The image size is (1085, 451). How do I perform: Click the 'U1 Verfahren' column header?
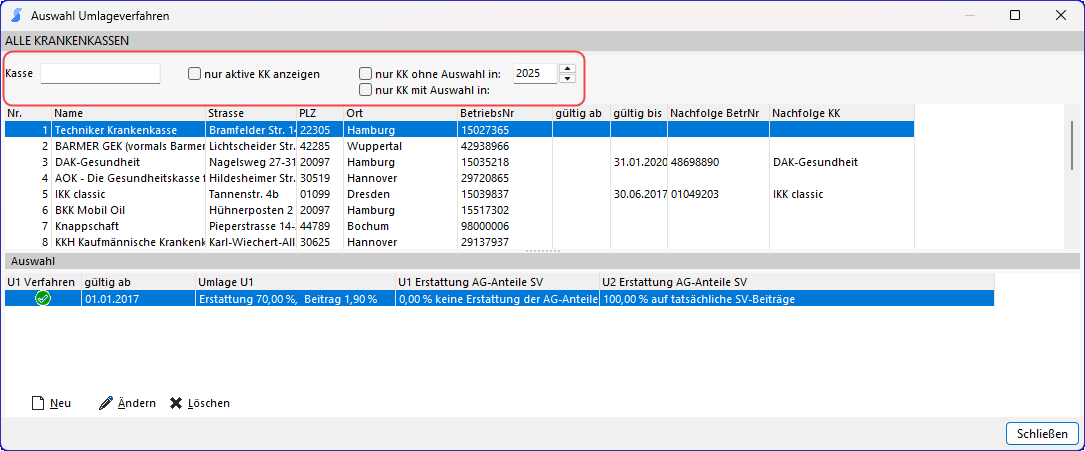point(43,282)
